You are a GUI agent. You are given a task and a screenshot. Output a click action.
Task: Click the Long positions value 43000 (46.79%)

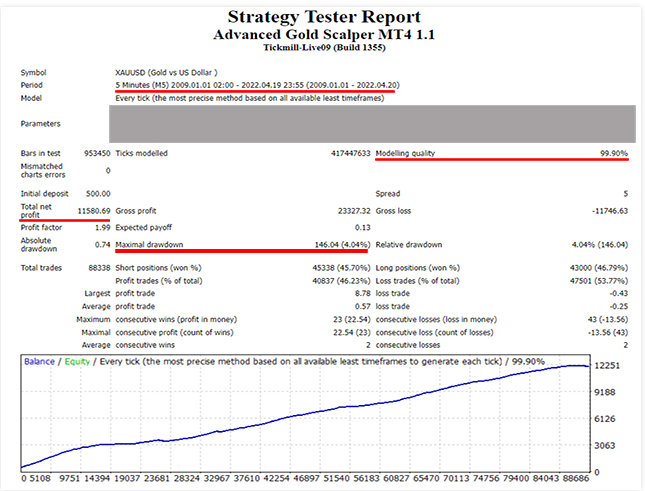click(x=599, y=268)
